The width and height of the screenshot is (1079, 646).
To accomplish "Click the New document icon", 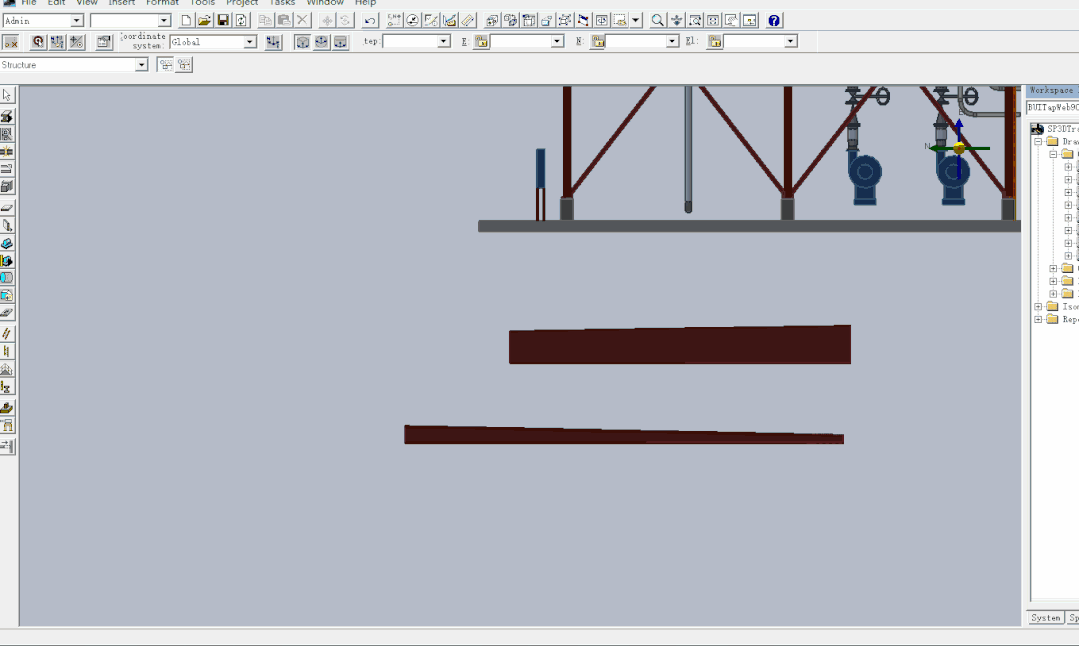I will (x=186, y=21).
